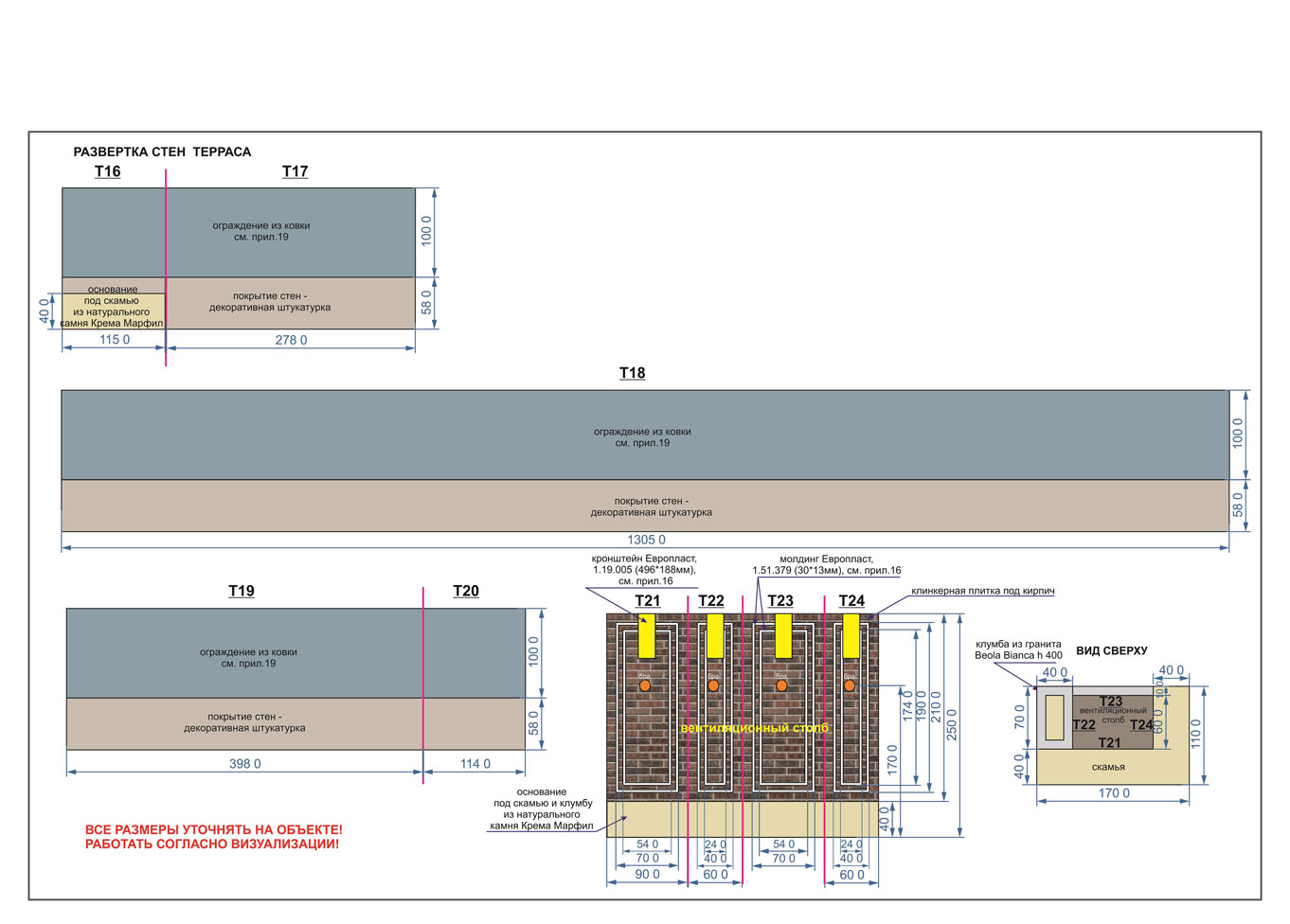Select the yellow bracket atop panel T23
Viewport: 1290px width, 924px height.
[x=783, y=635]
